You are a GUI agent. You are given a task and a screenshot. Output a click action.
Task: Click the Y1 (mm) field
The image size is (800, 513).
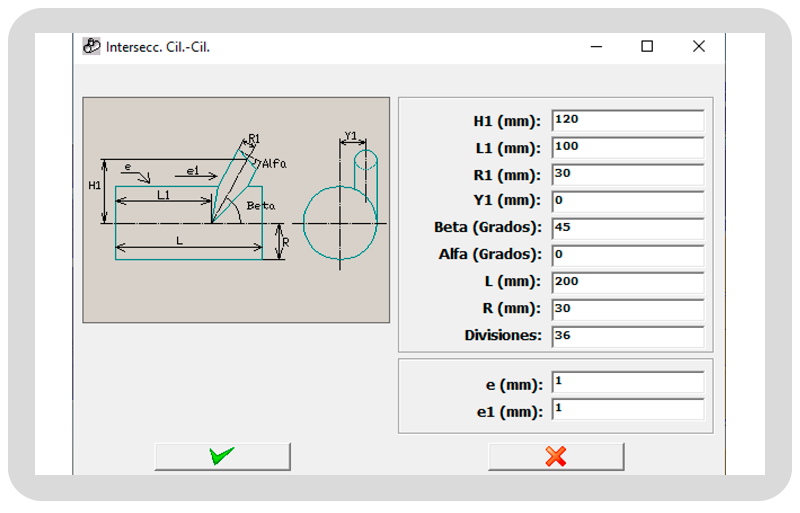(x=627, y=201)
